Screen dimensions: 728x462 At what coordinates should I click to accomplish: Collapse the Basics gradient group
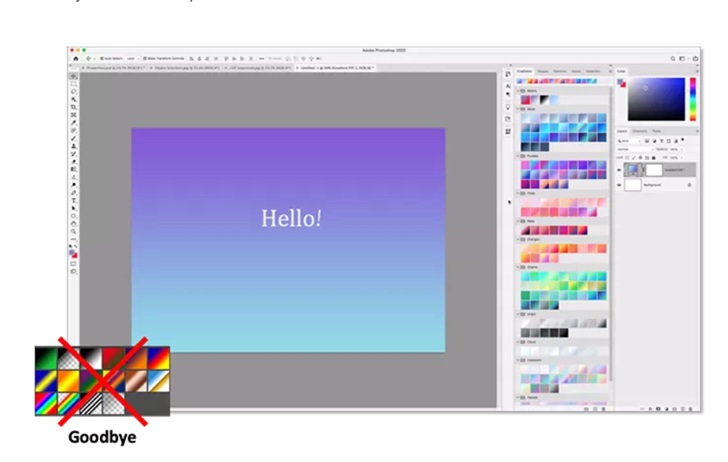click(x=518, y=91)
